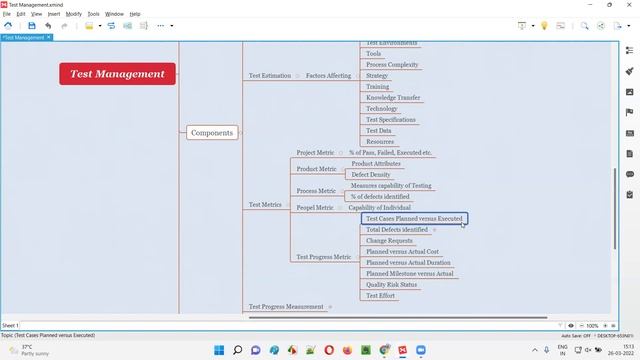The image size is (640, 360).
Task: Select the Sheet 1 tab
Action: click(x=10, y=325)
